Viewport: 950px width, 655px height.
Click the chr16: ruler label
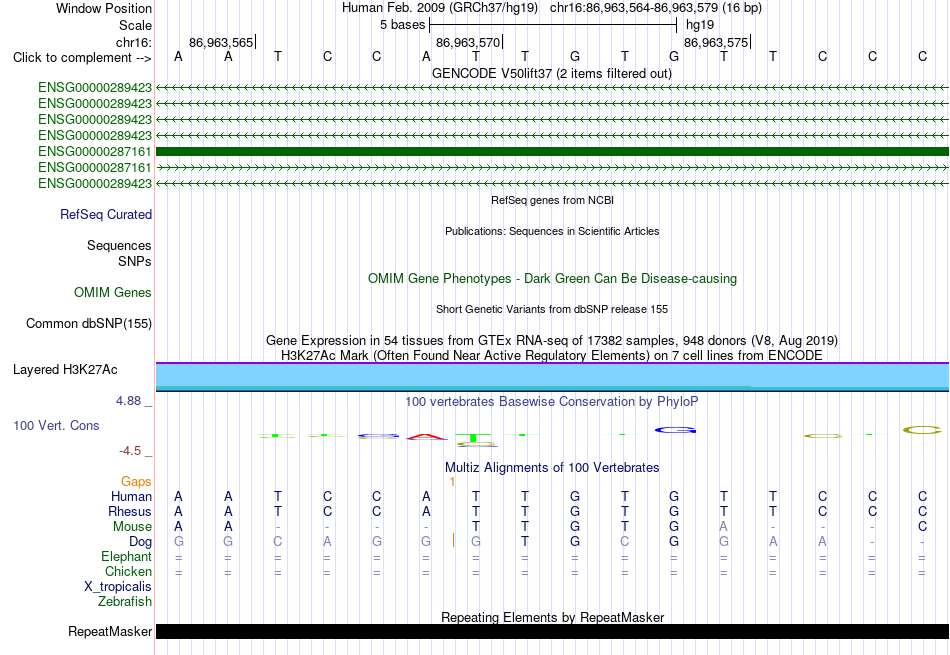click(x=134, y=42)
